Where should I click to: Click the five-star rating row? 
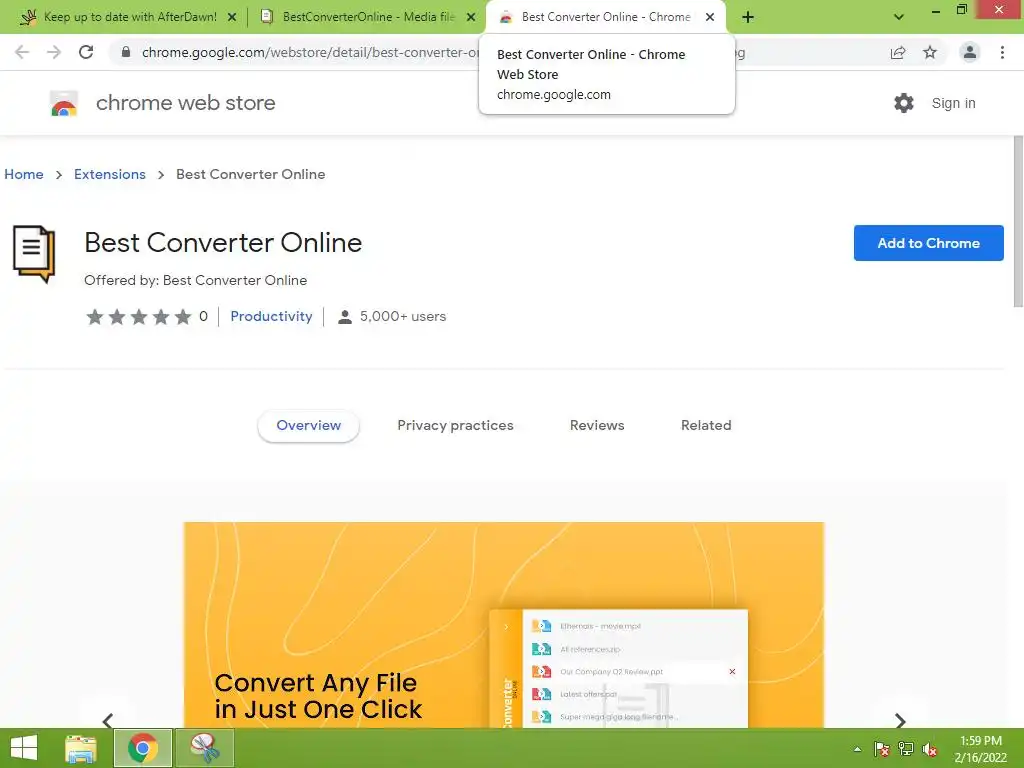pos(138,317)
